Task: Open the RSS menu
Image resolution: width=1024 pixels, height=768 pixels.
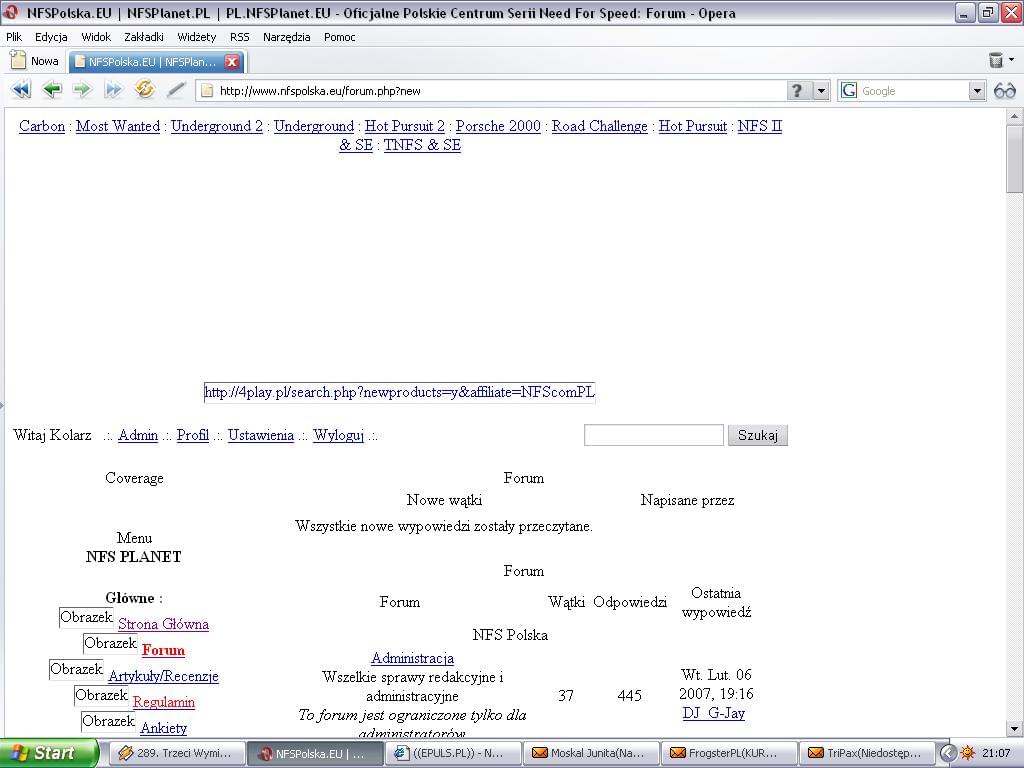Action: click(x=240, y=37)
